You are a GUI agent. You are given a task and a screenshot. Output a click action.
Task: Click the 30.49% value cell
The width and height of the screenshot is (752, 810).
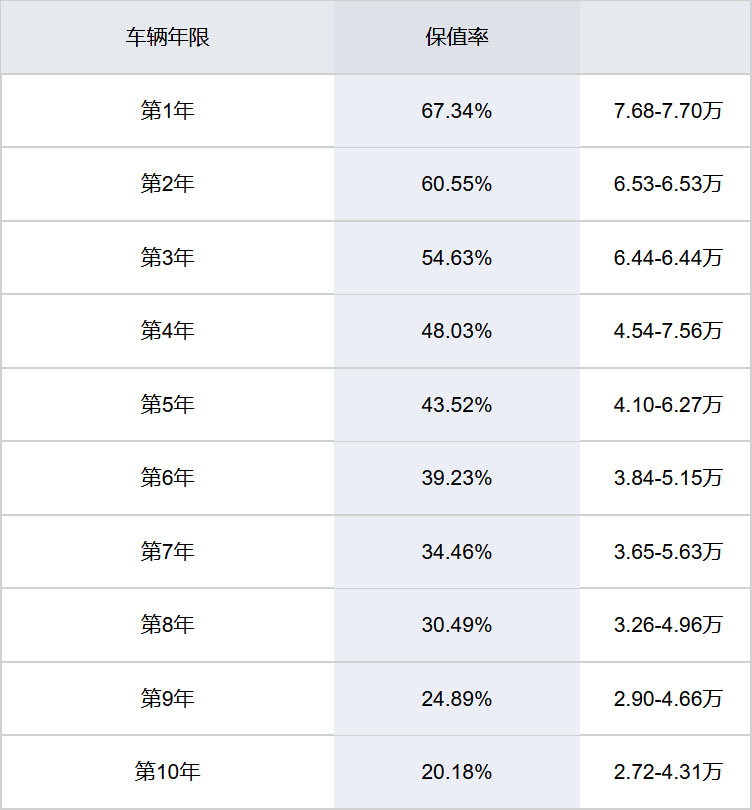coord(457,625)
